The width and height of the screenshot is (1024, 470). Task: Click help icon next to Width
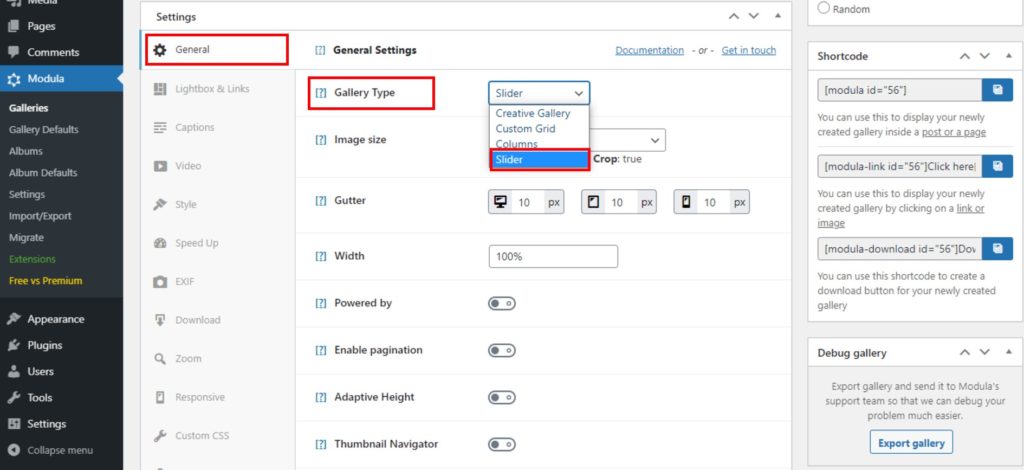[321, 257]
